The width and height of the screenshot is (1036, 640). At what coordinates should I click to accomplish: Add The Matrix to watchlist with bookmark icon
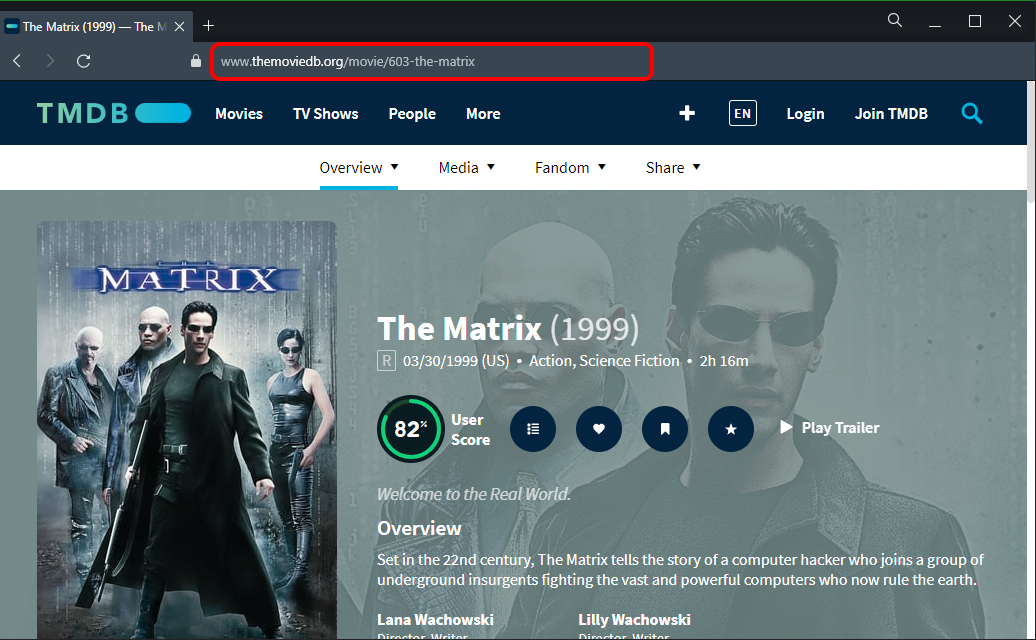665,429
